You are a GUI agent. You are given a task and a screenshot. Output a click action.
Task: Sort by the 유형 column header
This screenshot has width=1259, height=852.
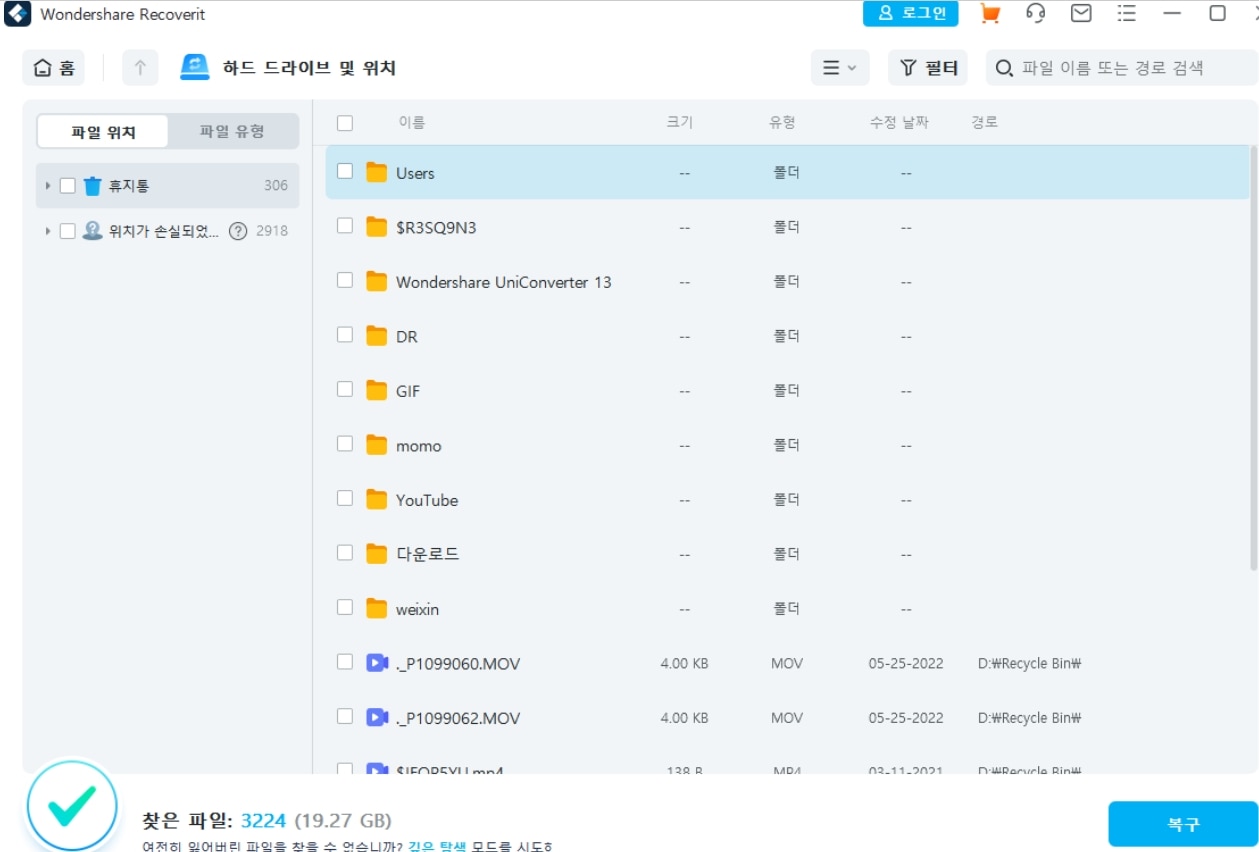point(782,123)
